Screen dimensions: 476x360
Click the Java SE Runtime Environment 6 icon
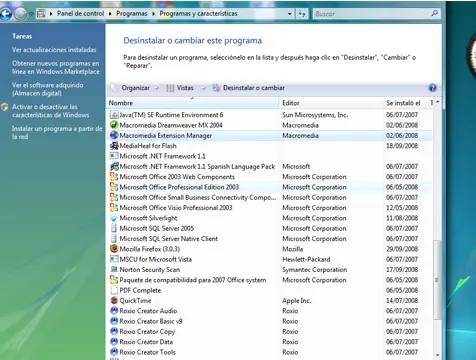coord(114,115)
